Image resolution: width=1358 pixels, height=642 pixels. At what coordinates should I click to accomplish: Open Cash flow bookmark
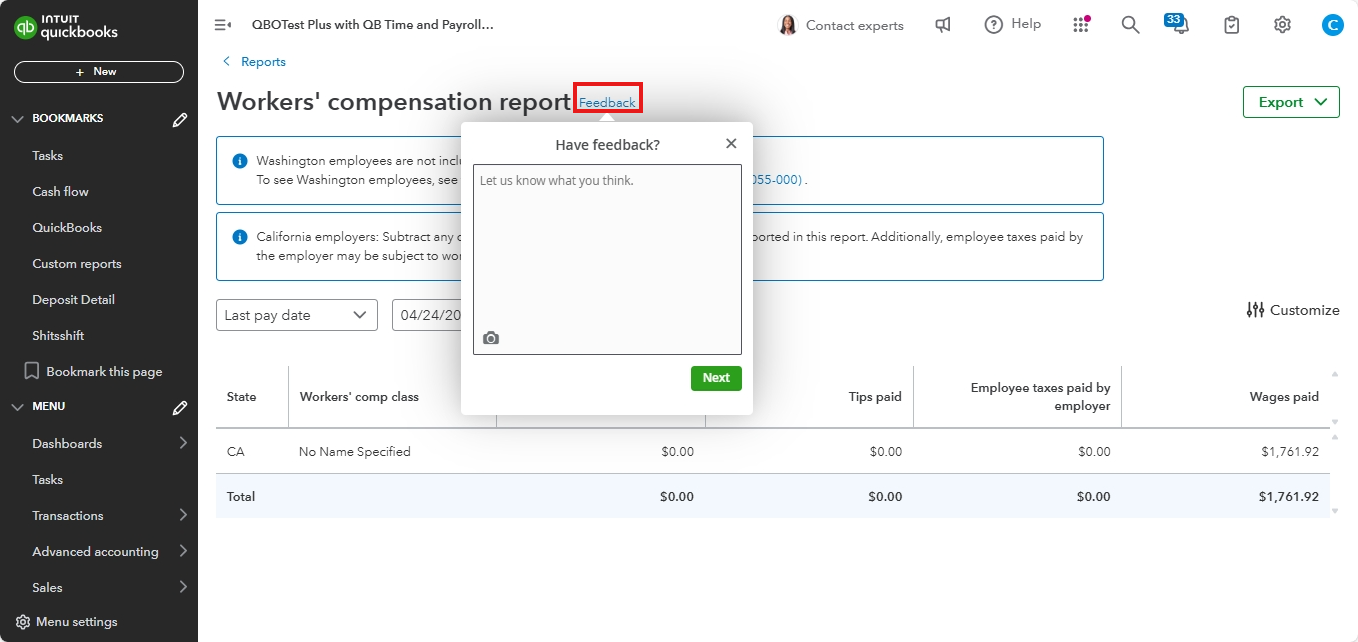click(60, 192)
